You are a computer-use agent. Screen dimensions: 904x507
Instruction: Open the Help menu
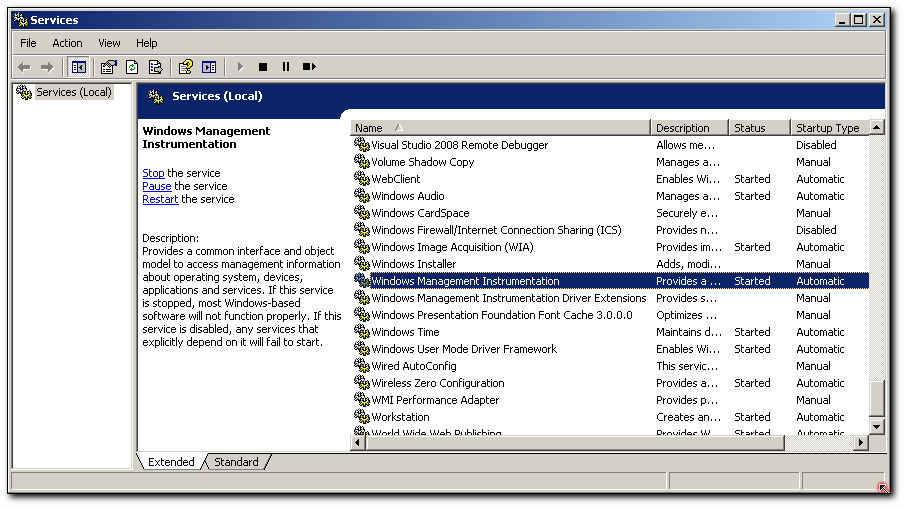click(x=146, y=43)
